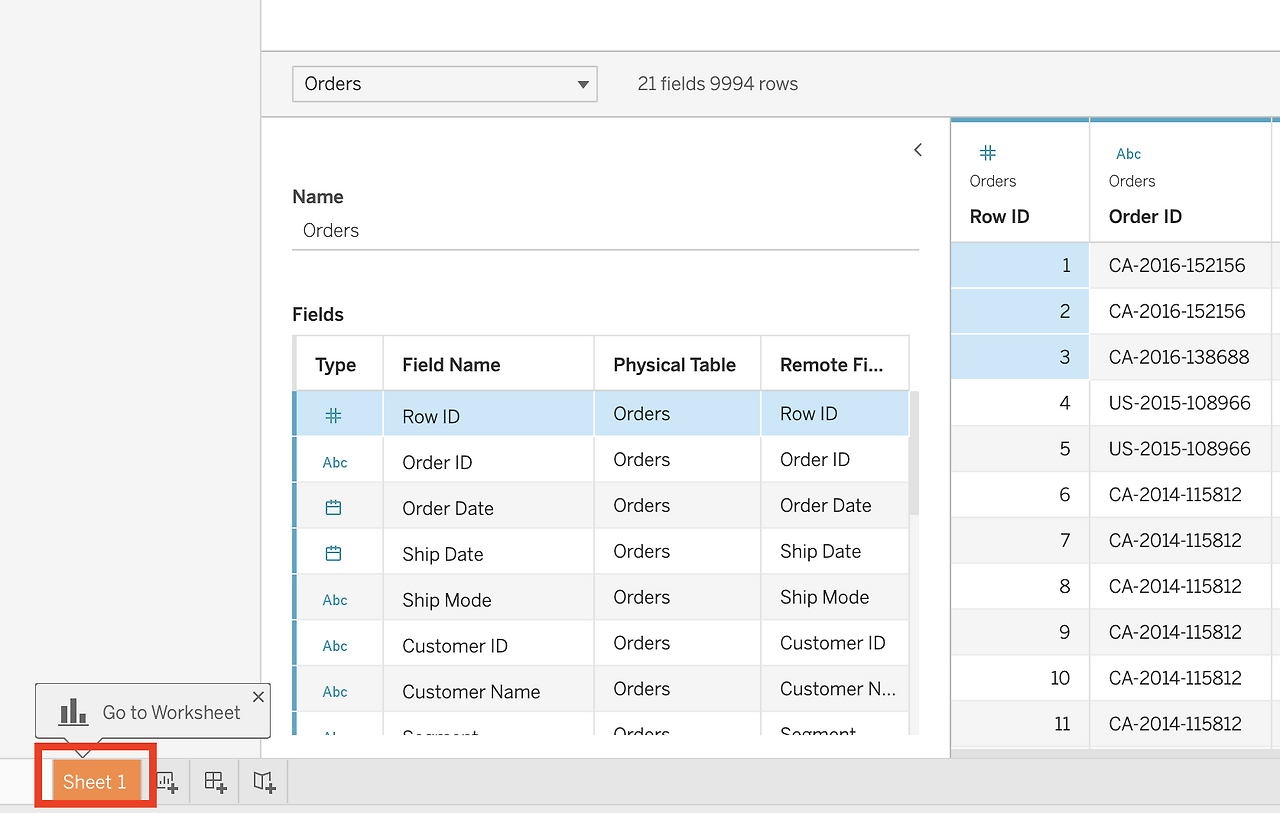
Task: Click the Abc type icon for Ship Mode
Action: 335,600
